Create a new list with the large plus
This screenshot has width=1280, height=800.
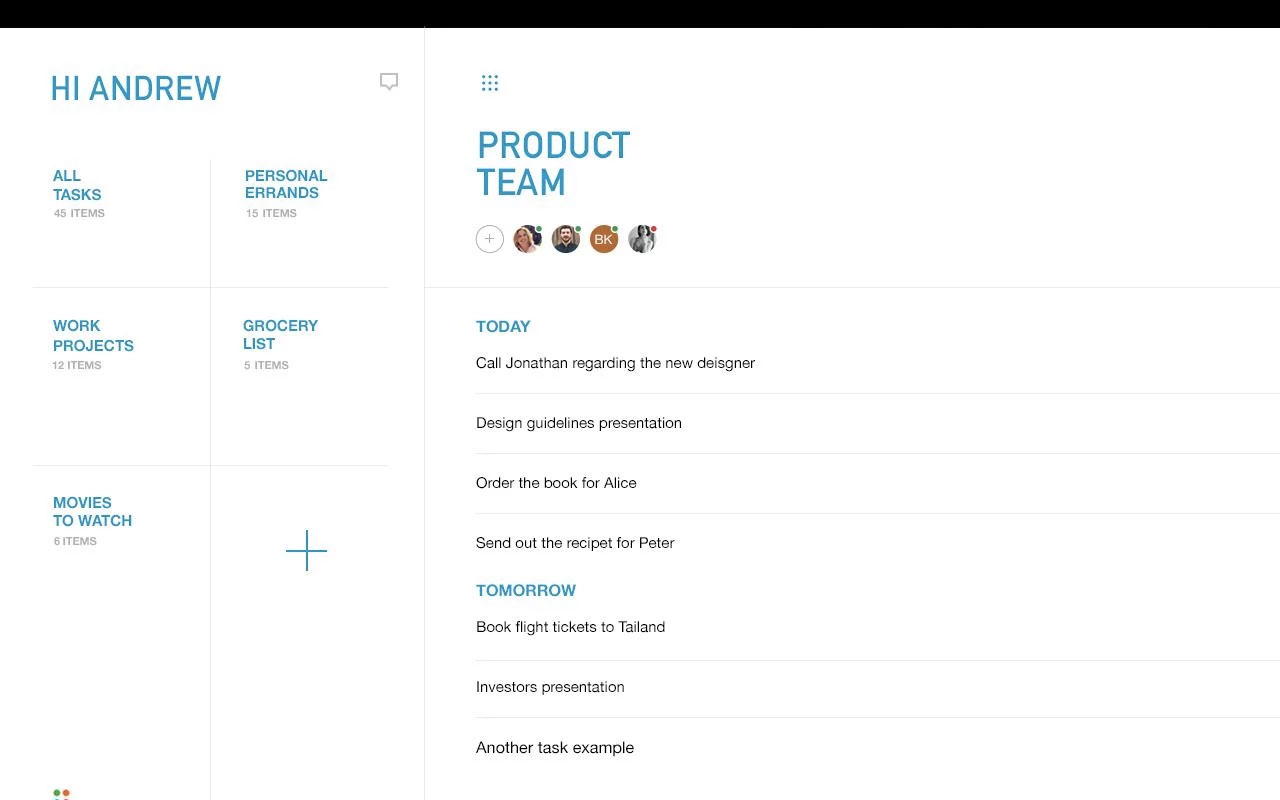pos(306,551)
